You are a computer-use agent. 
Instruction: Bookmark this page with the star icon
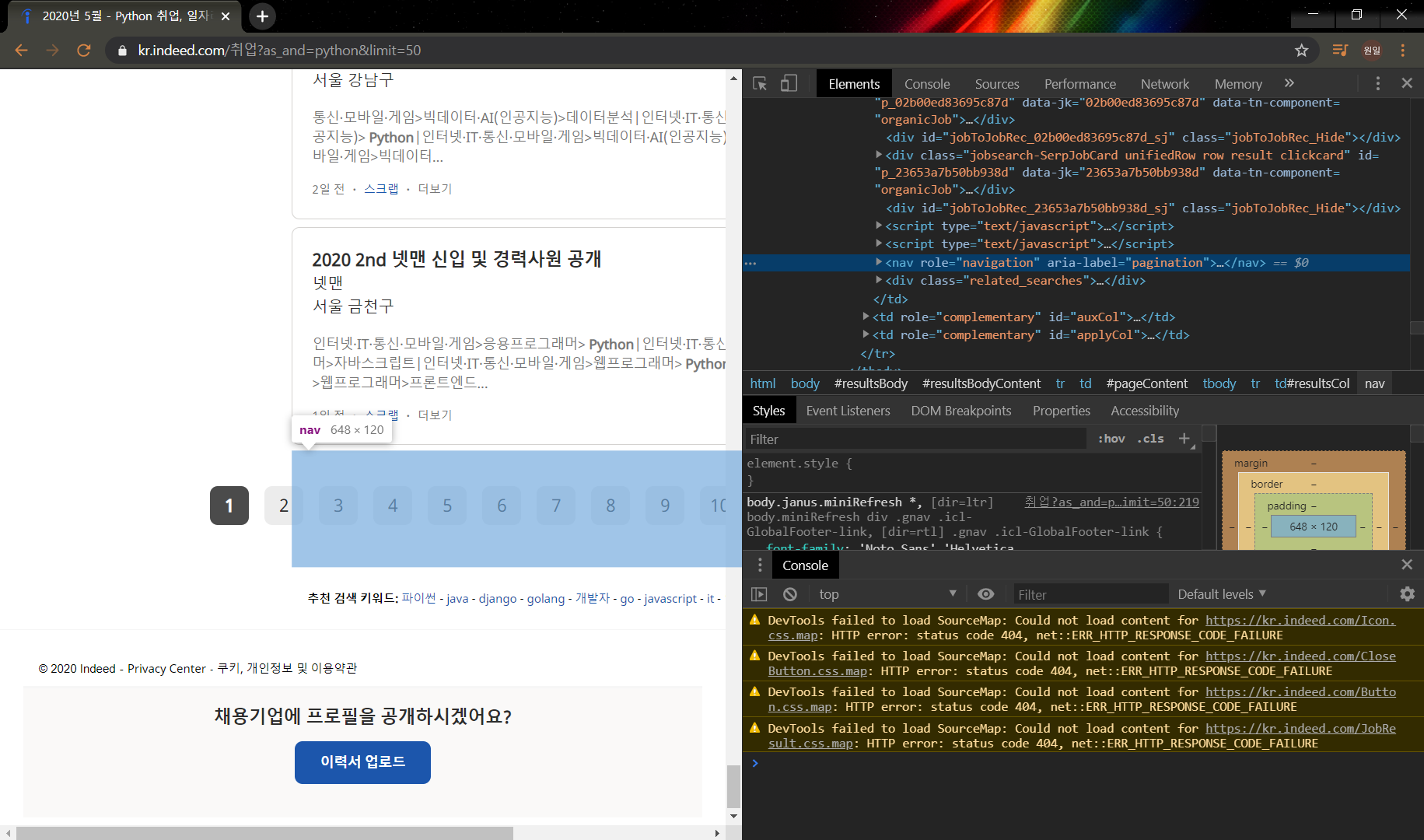click(1302, 51)
